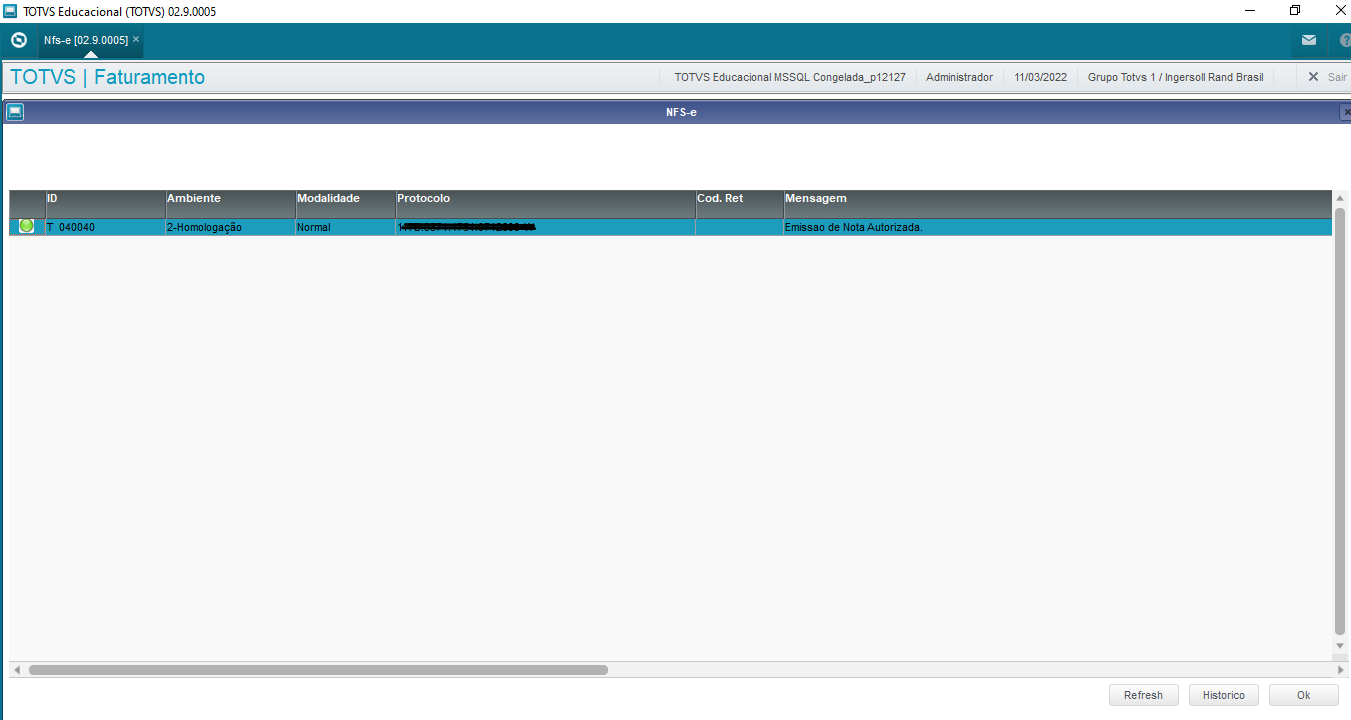
Task: Select the cell with ID T 040040
Action: point(105,227)
